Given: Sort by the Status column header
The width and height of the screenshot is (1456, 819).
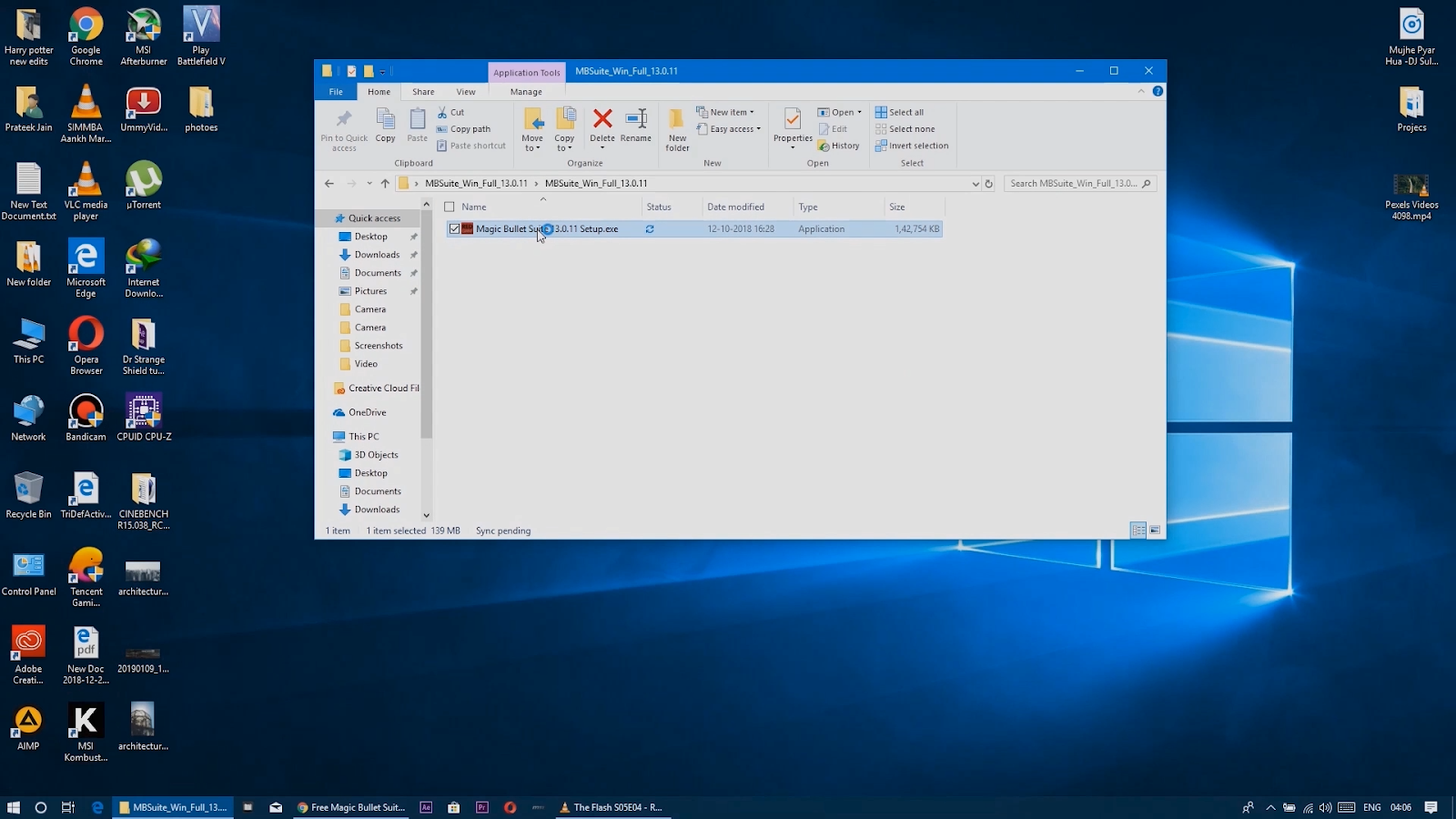Looking at the screenshot, I should pos(672,207).
